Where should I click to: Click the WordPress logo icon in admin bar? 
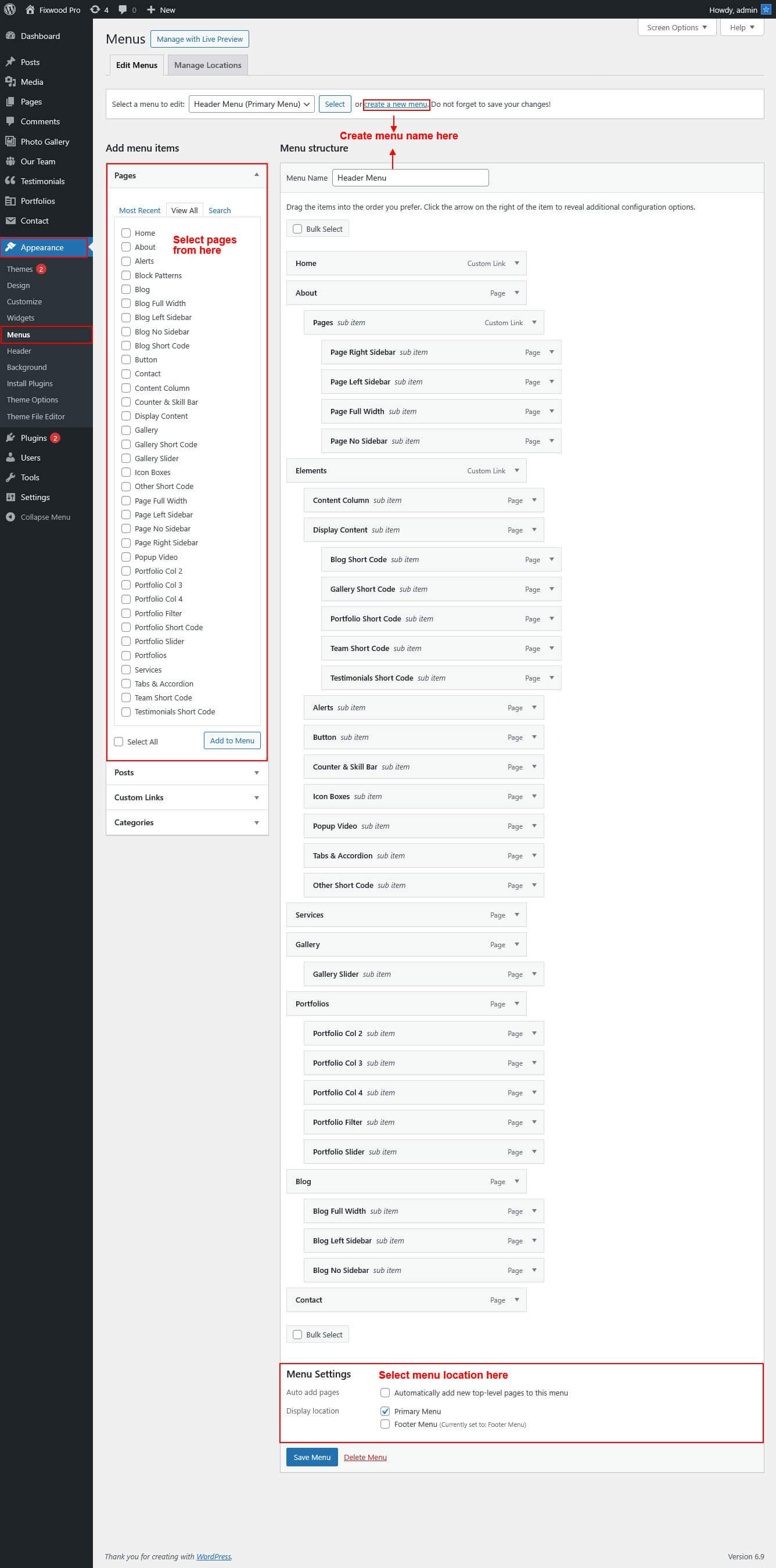(x=10, y=10)
